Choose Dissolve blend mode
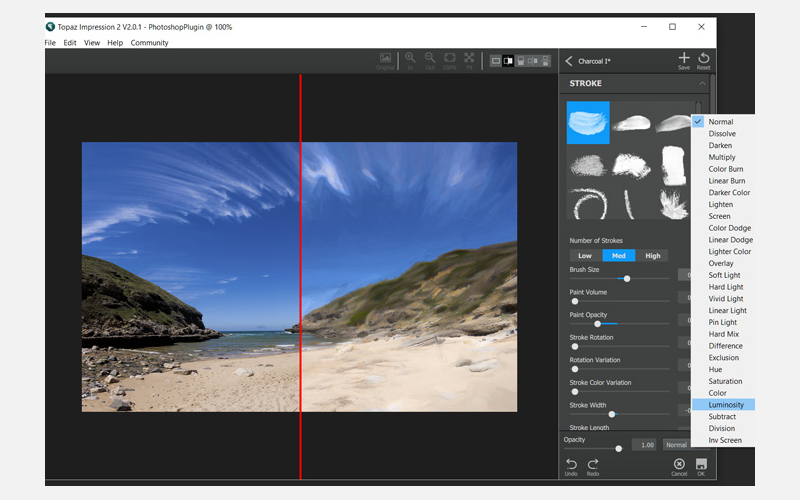The image size is (800, 500). (723, 134)
